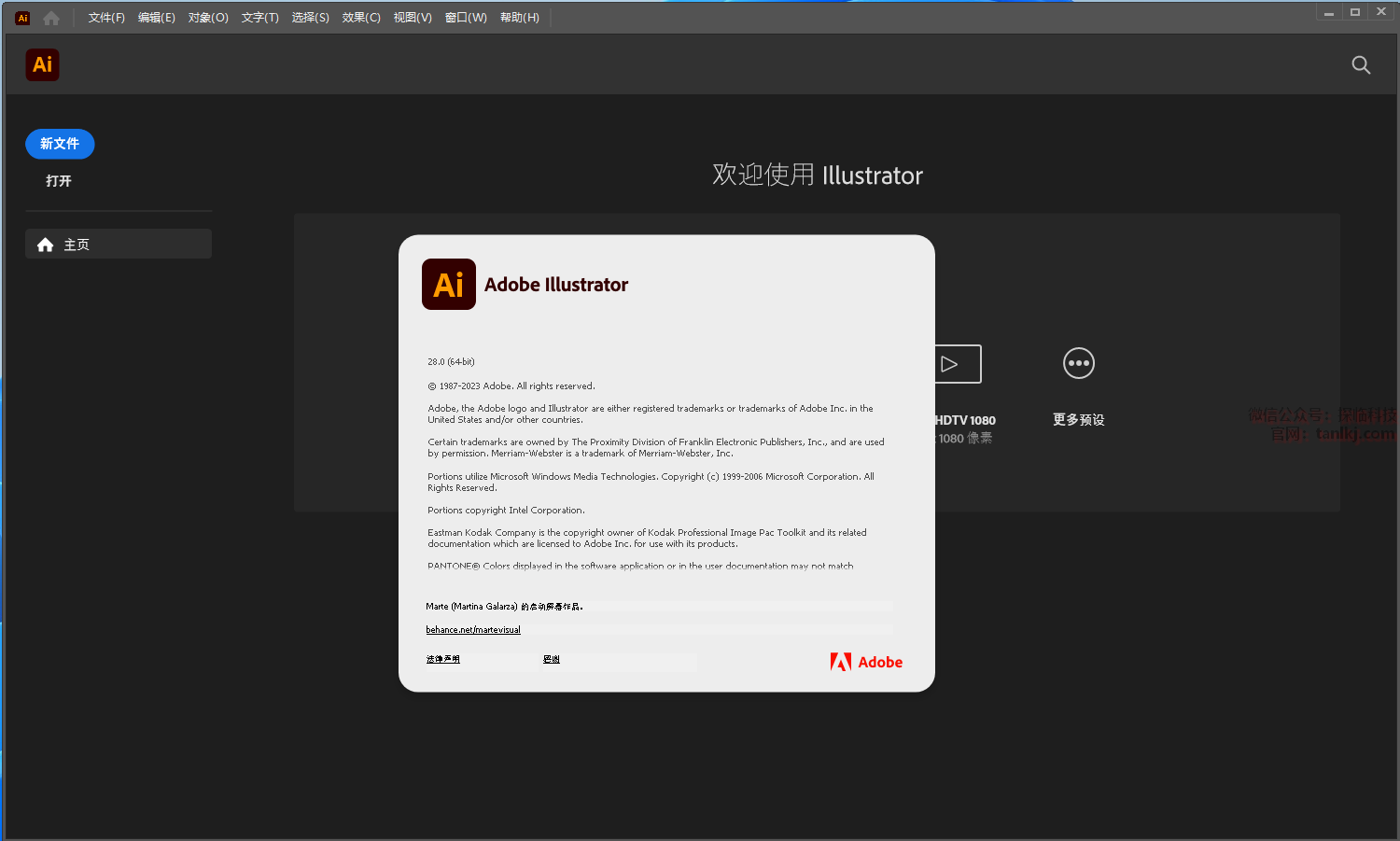Viewport: 1400px width, 841px height.
Task: Click the small Ai app icon in title bar
Action: tap(22, 18)
